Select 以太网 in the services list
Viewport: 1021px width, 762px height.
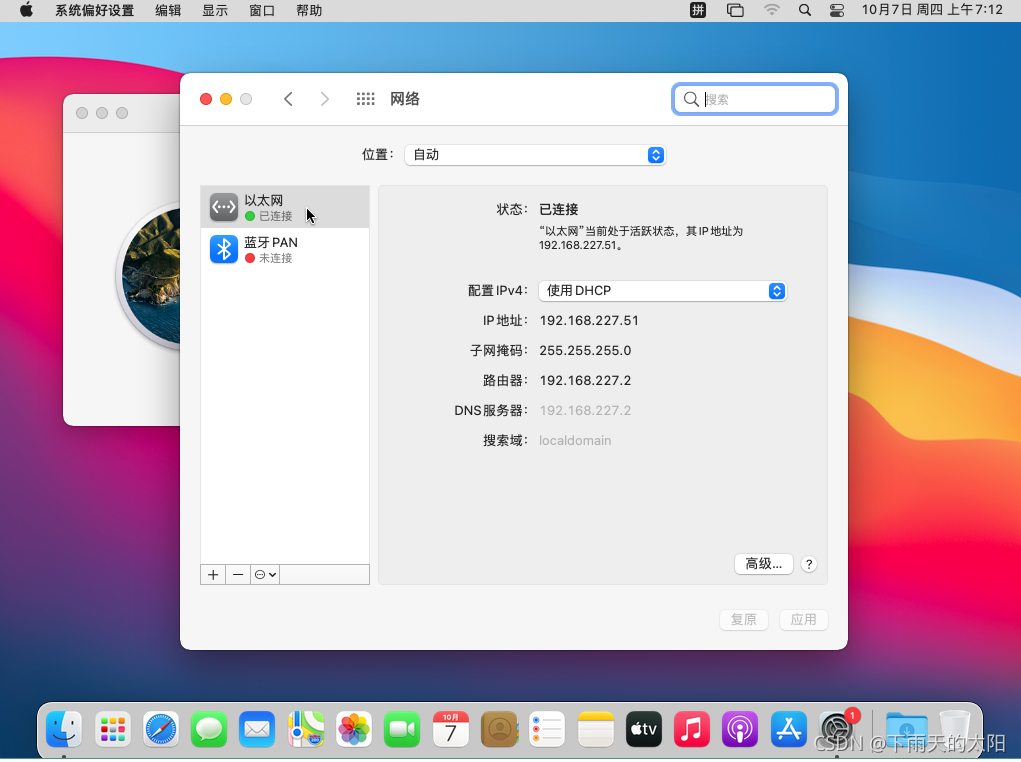[x=285, y=207]
